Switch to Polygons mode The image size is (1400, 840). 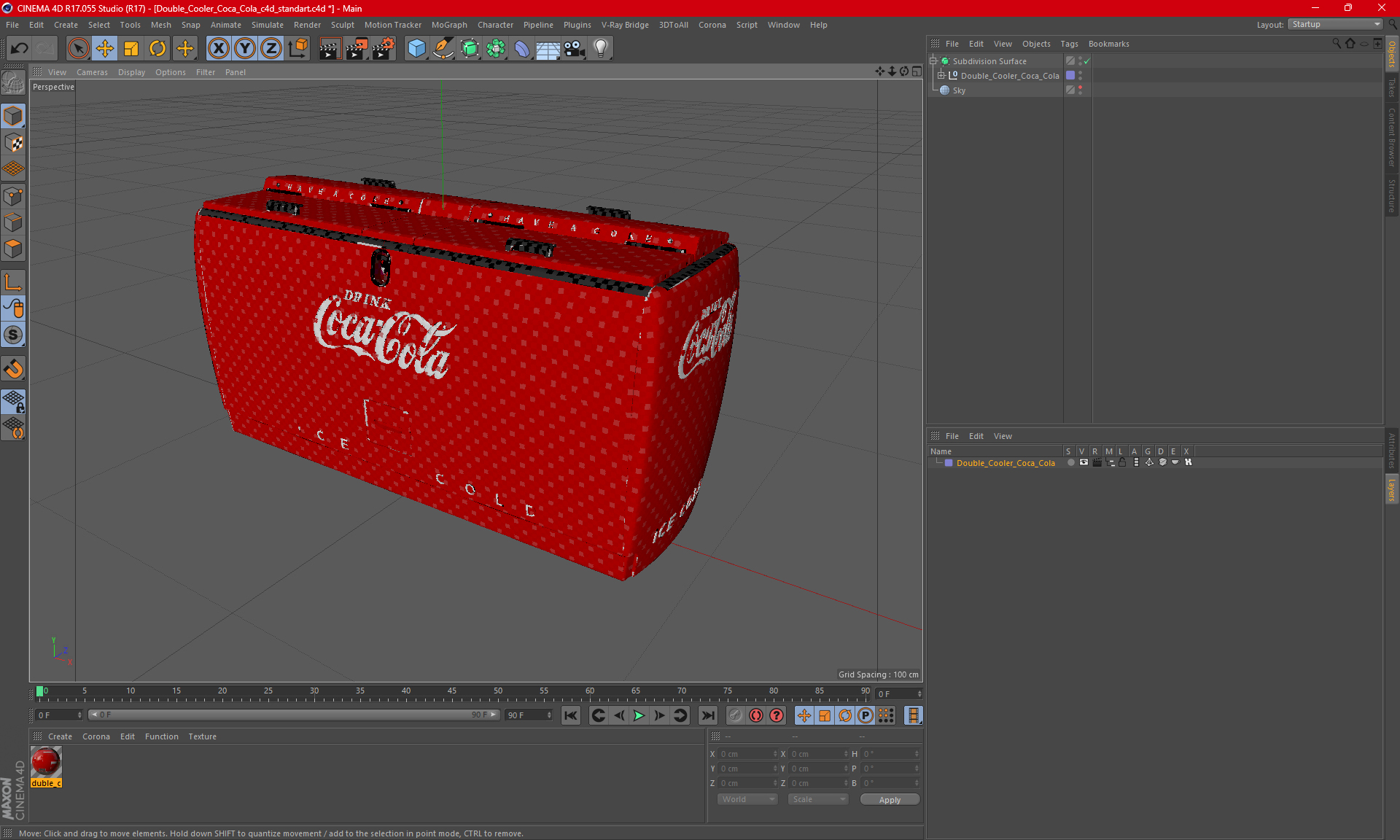tap(13, 249)
